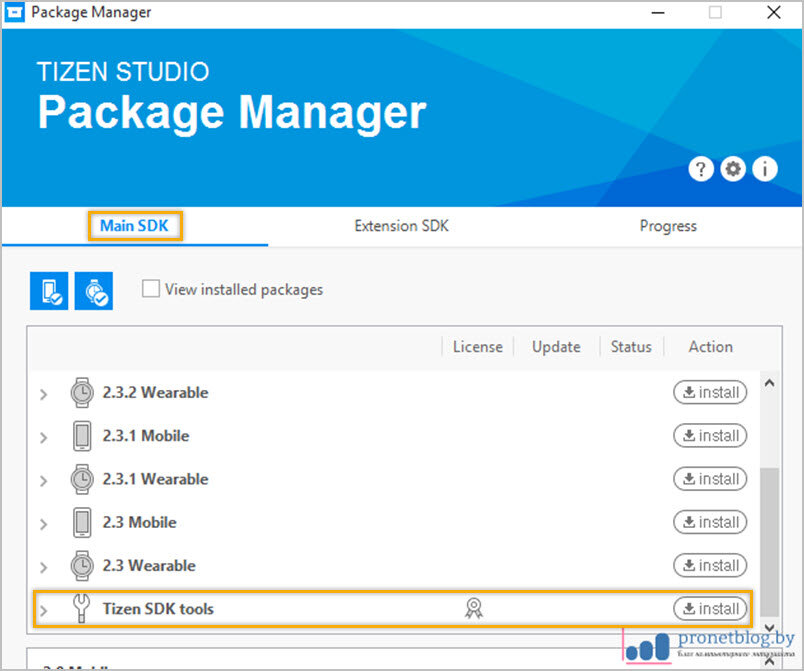This screenshot has height=671, width=804.
Task: Click the watch icon of 2.3 Wearable
Action: coord(82,566)
